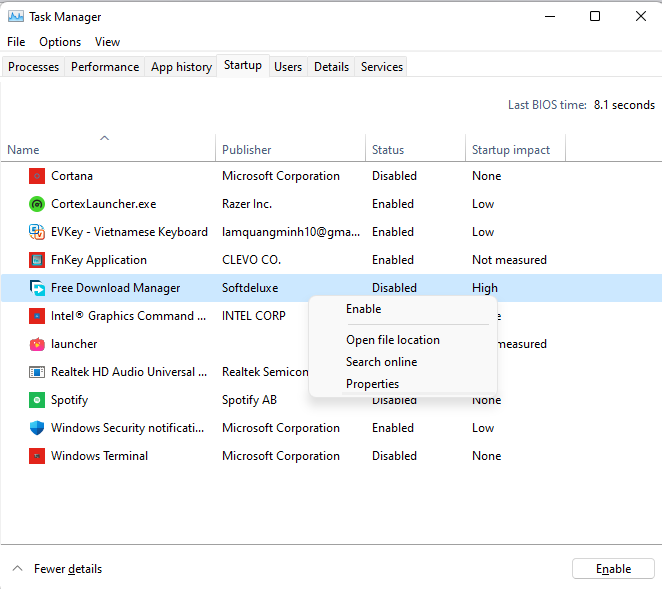Close the Task Manager window
Viewport: 662px width, 589px height.
point(640,16)
